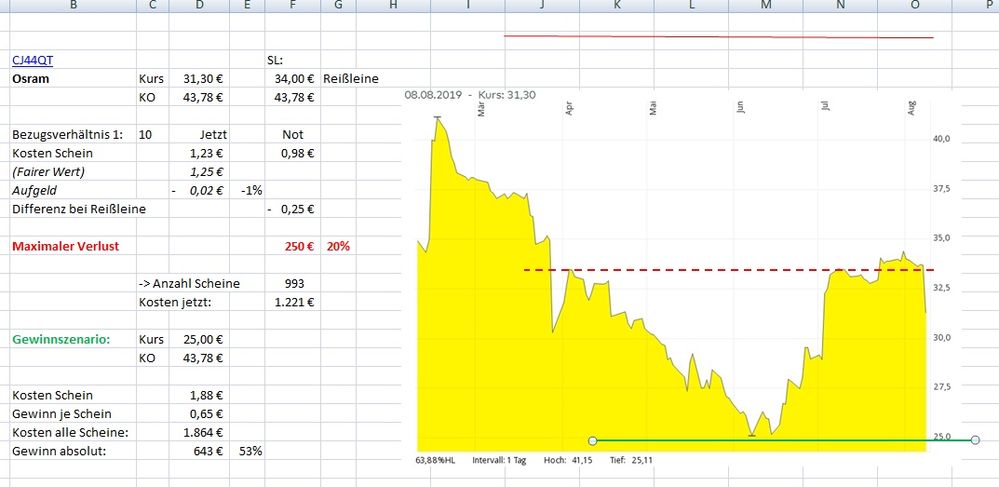Screen dimensions: 999x487
Task: Select the Gewinnszenario Kurs cell 25,00 €
Action: pos(201,339)
